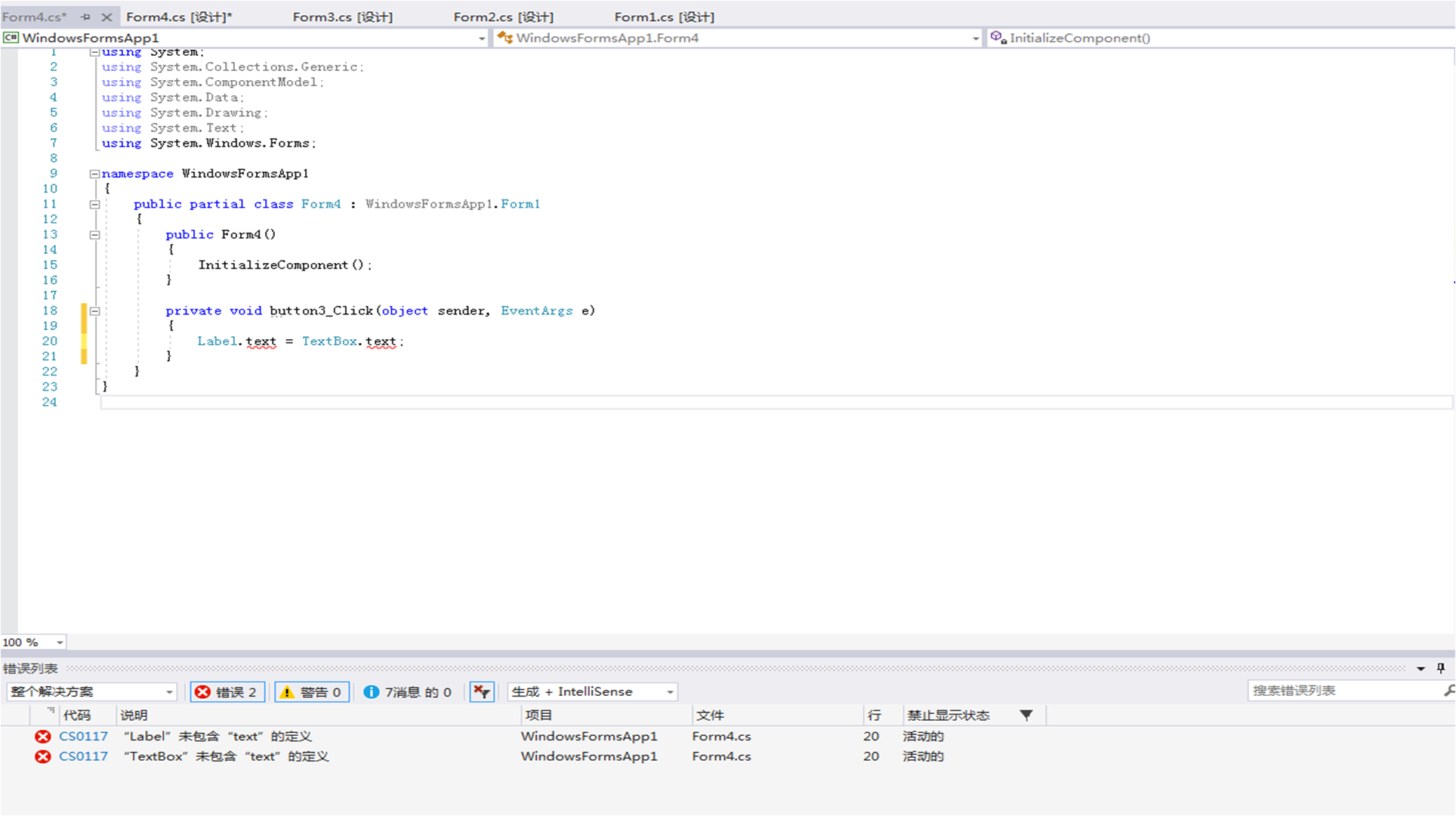Collapse the Form4 class block
This screenshot has height=816, width=1456.
(94, 204)
